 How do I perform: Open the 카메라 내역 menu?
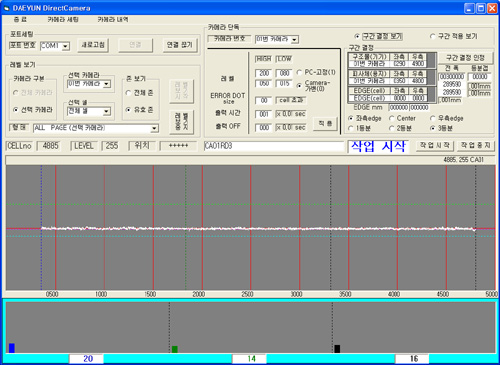click(113, 19)
